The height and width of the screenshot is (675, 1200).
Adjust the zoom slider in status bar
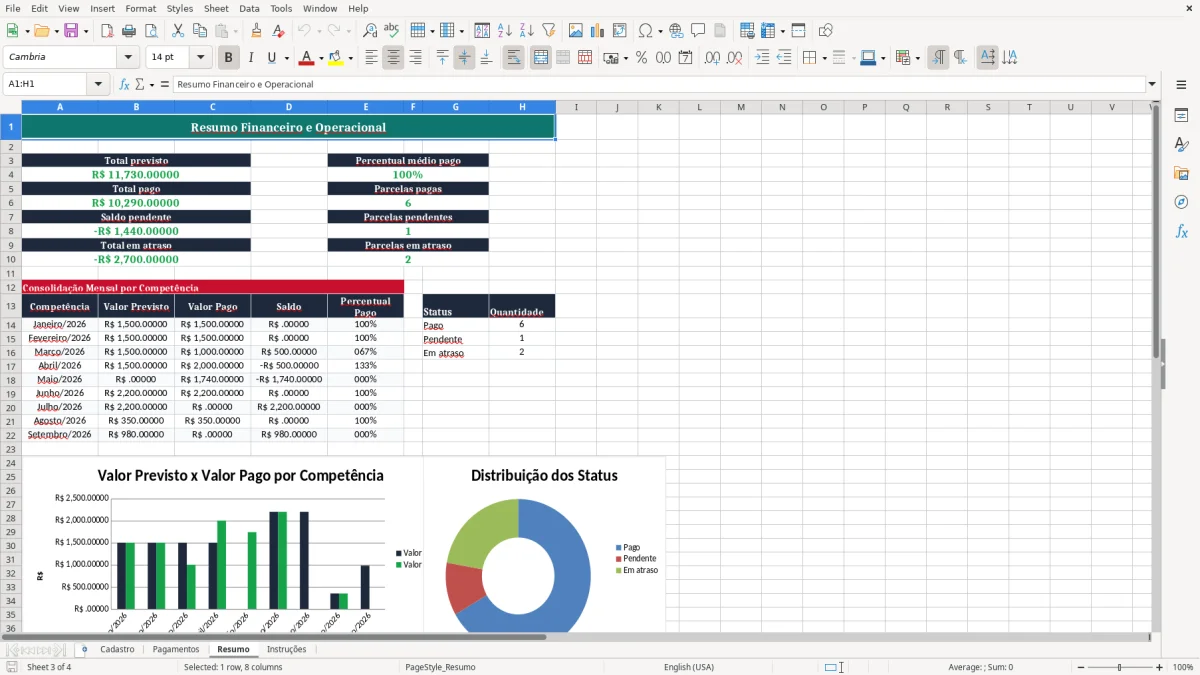1119,667
